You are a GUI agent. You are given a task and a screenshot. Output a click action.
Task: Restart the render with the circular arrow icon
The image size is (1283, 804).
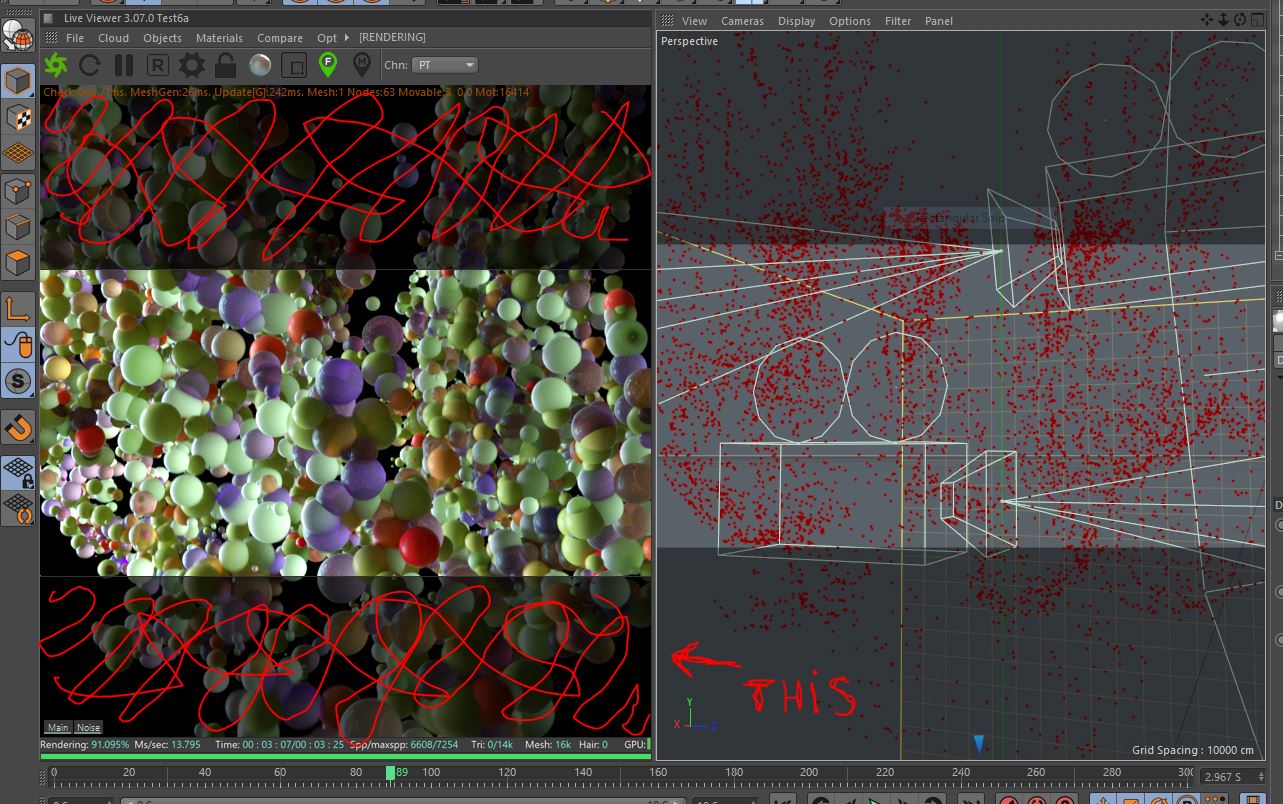90,66
